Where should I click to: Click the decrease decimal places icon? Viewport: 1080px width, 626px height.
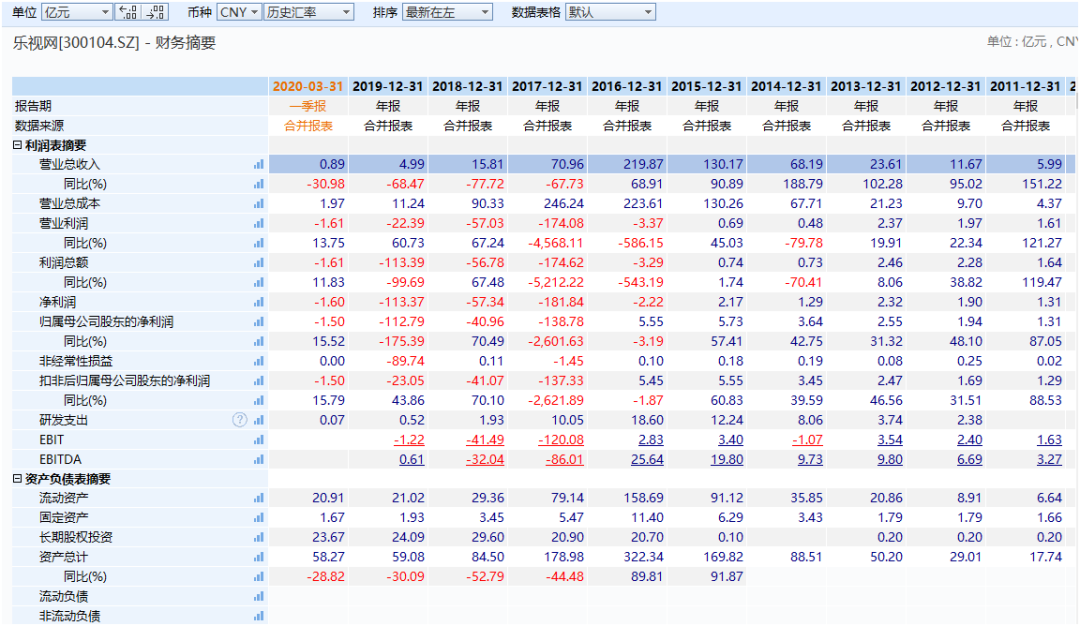click(156, 12)
